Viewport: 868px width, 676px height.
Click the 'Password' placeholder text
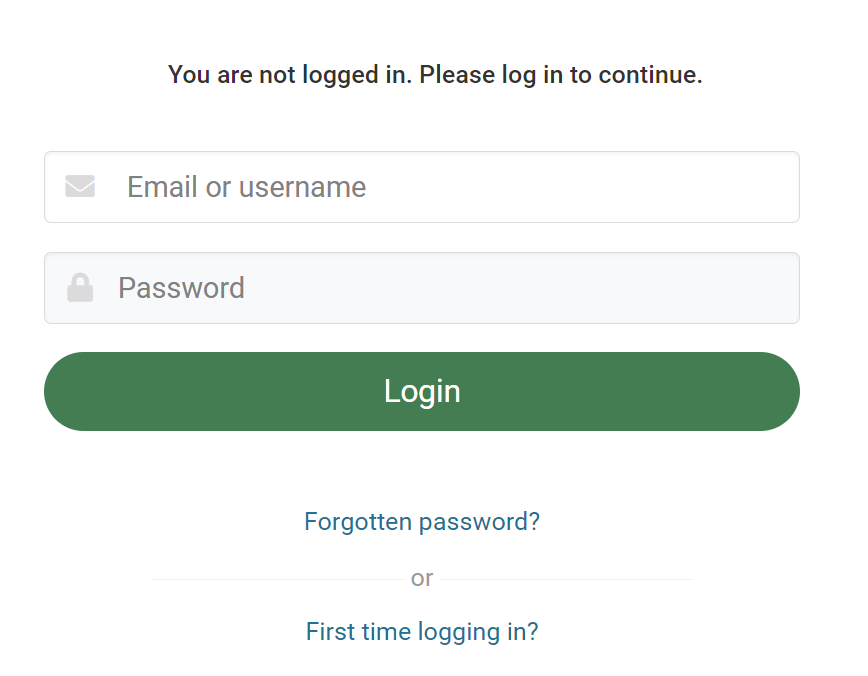point(181,288)
